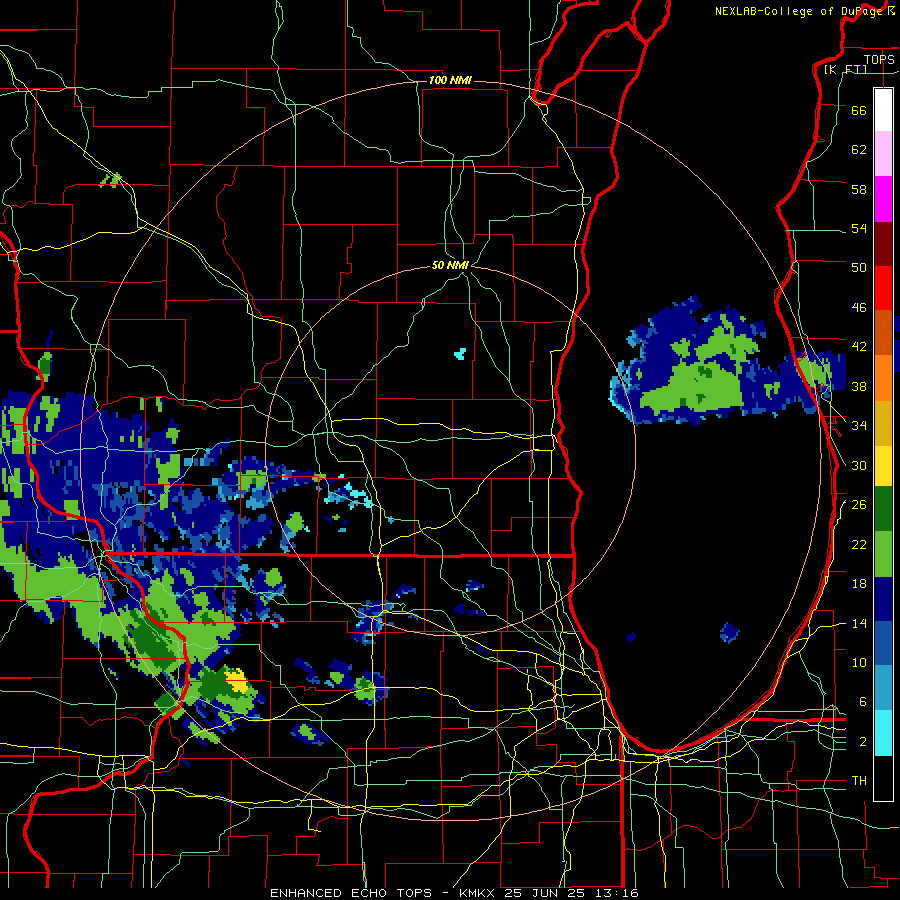
Task: Select the dark green legend swatch near 26
Action: (883, 509)
